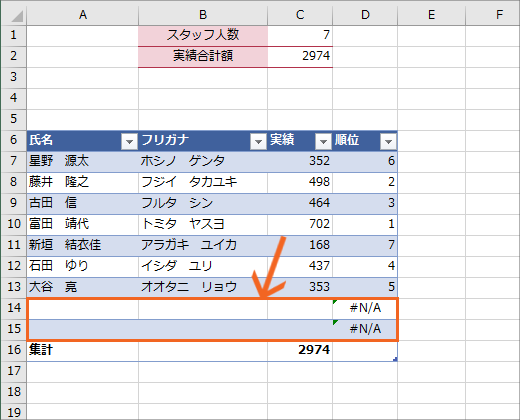Select the 実績 value 353

300,287
